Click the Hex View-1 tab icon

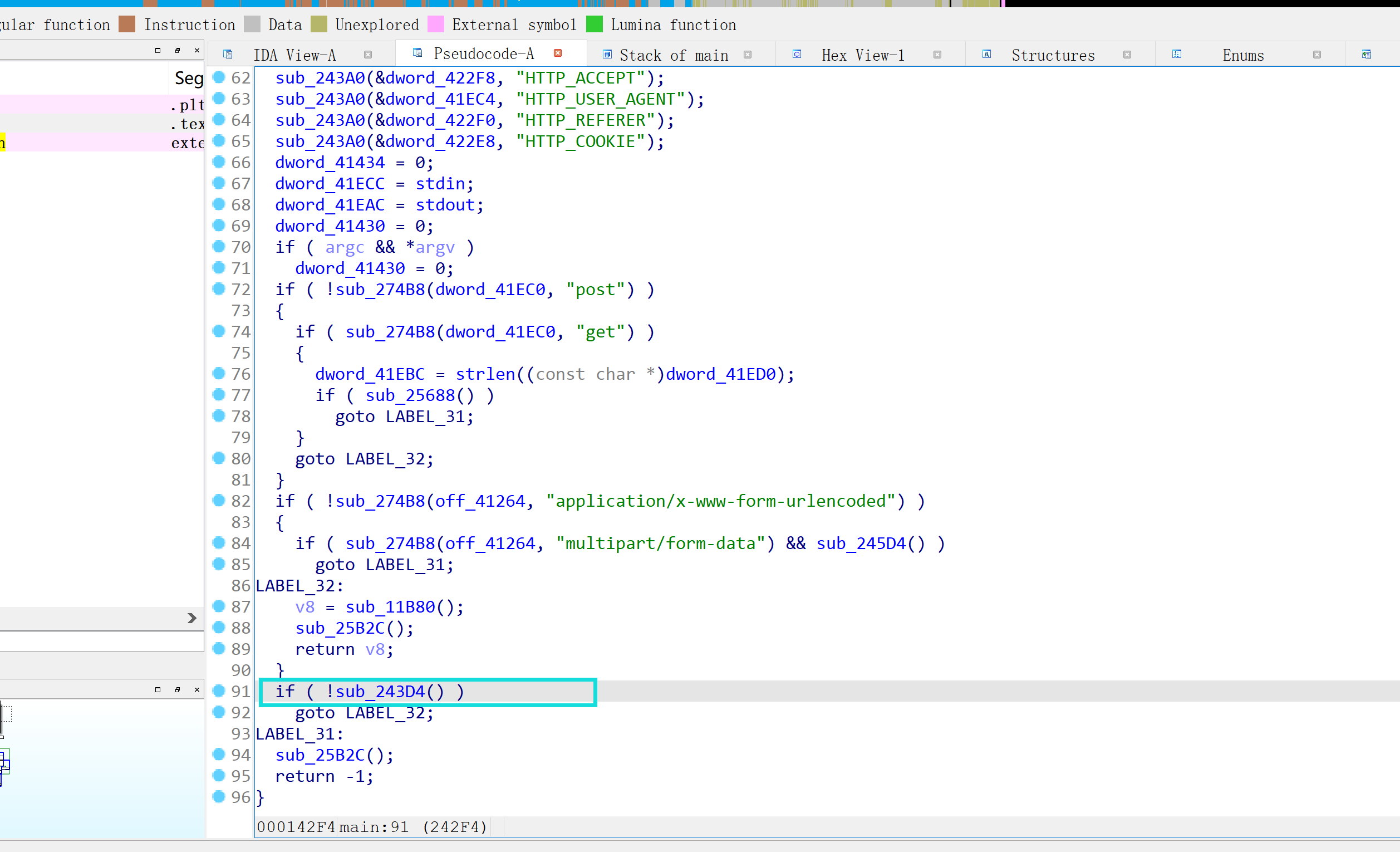pos(797,55)
